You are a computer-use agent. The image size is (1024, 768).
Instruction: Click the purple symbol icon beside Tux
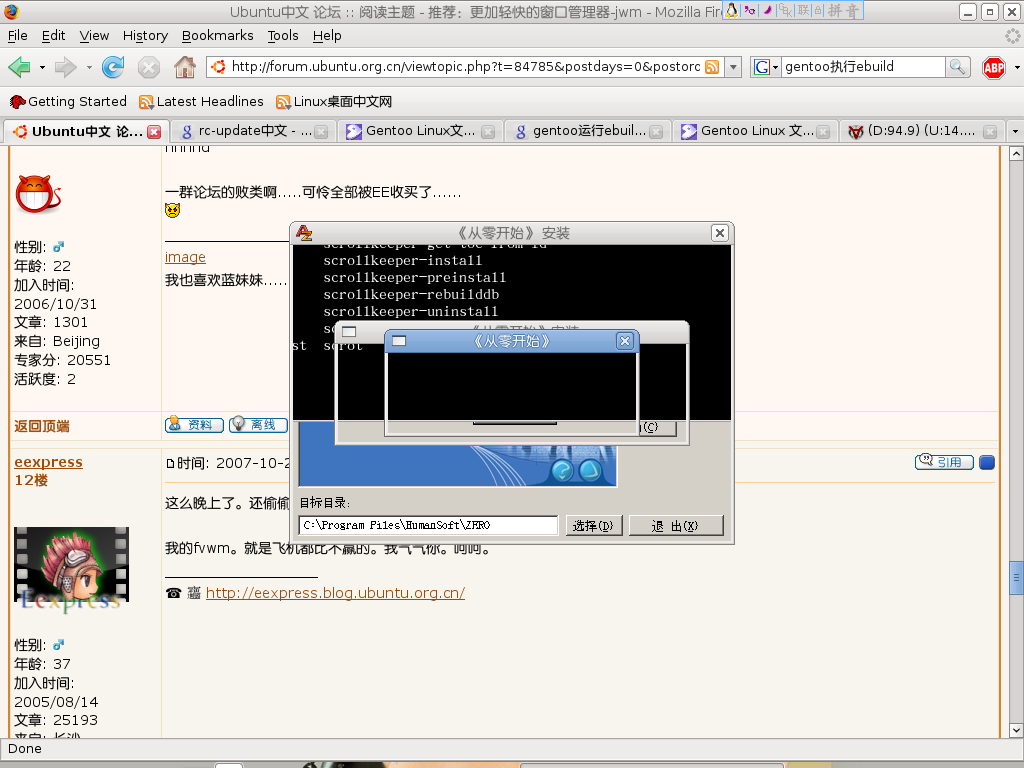click(x=750, y=10)
